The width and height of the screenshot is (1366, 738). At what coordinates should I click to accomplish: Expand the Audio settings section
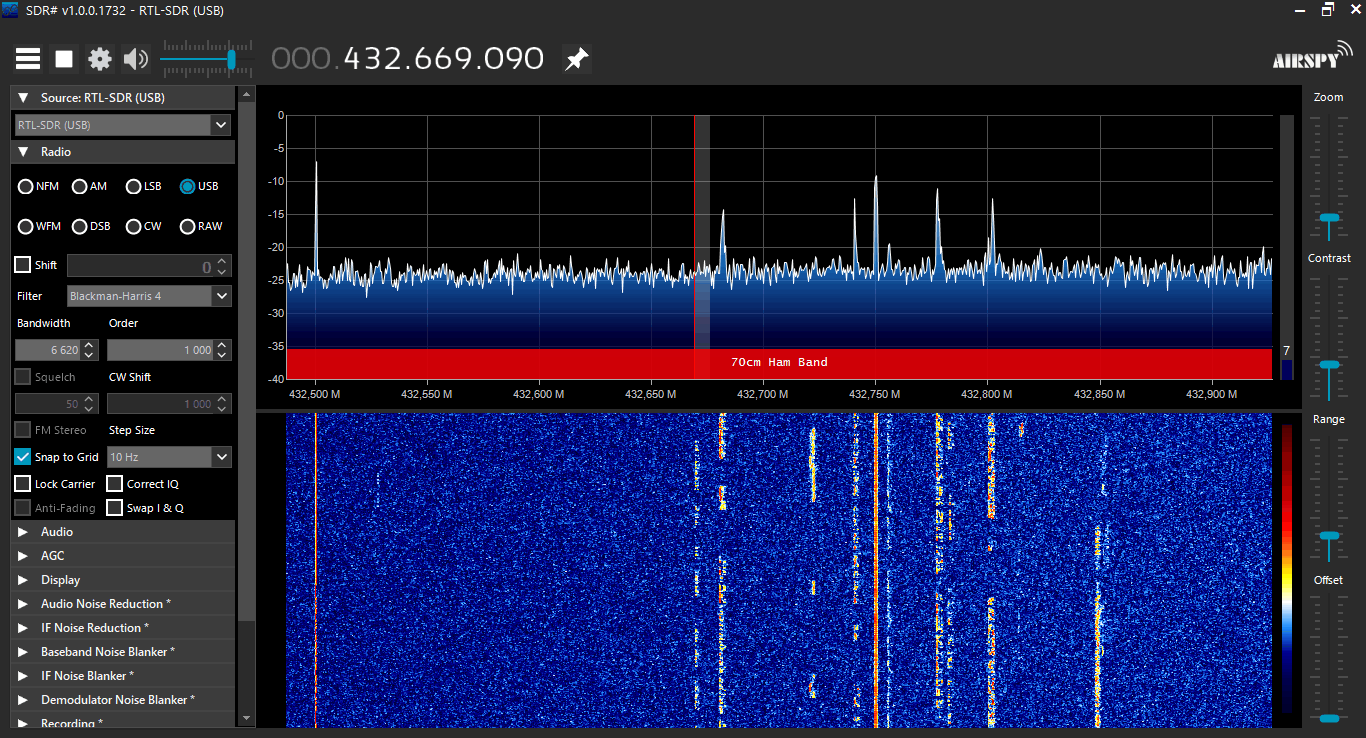pyautogui.click(x=23, y=532)
